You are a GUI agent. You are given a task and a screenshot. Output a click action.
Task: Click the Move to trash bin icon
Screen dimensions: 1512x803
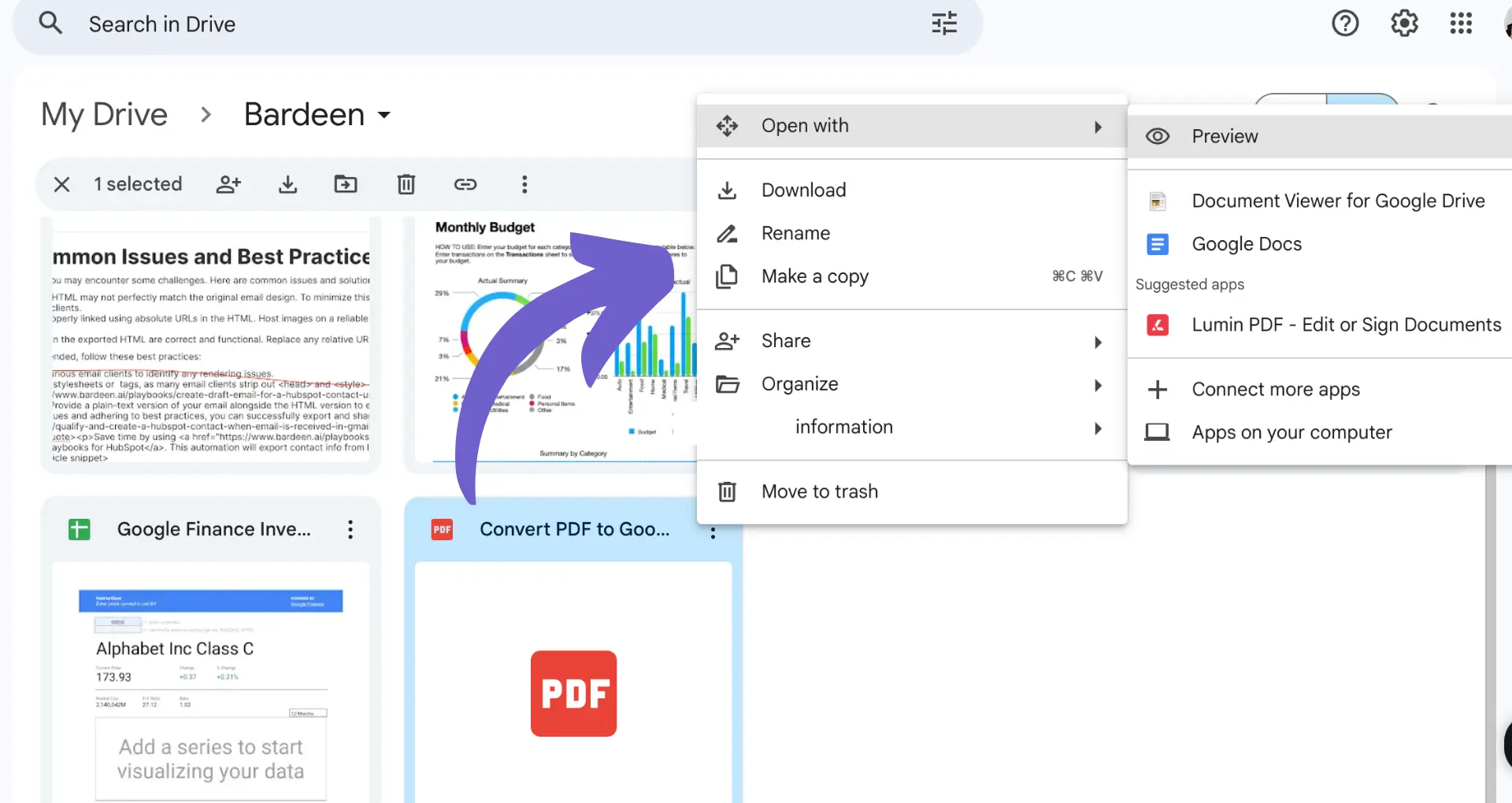click(x=727, y=491)
